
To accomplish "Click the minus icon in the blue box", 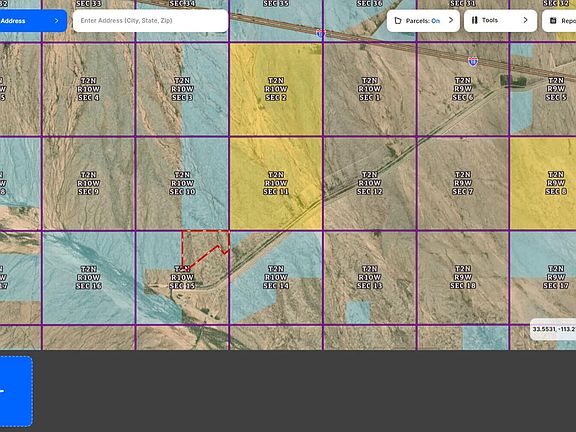I will tap(2, 391).
